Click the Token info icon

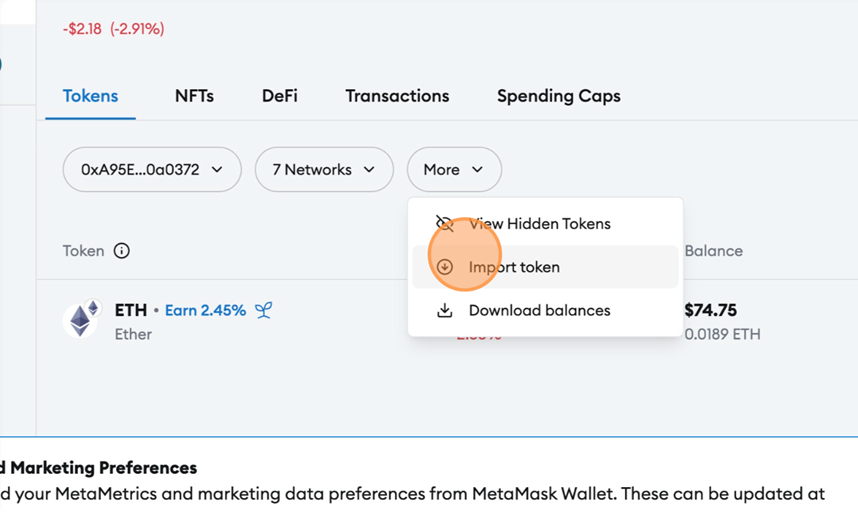pos(121,251)
